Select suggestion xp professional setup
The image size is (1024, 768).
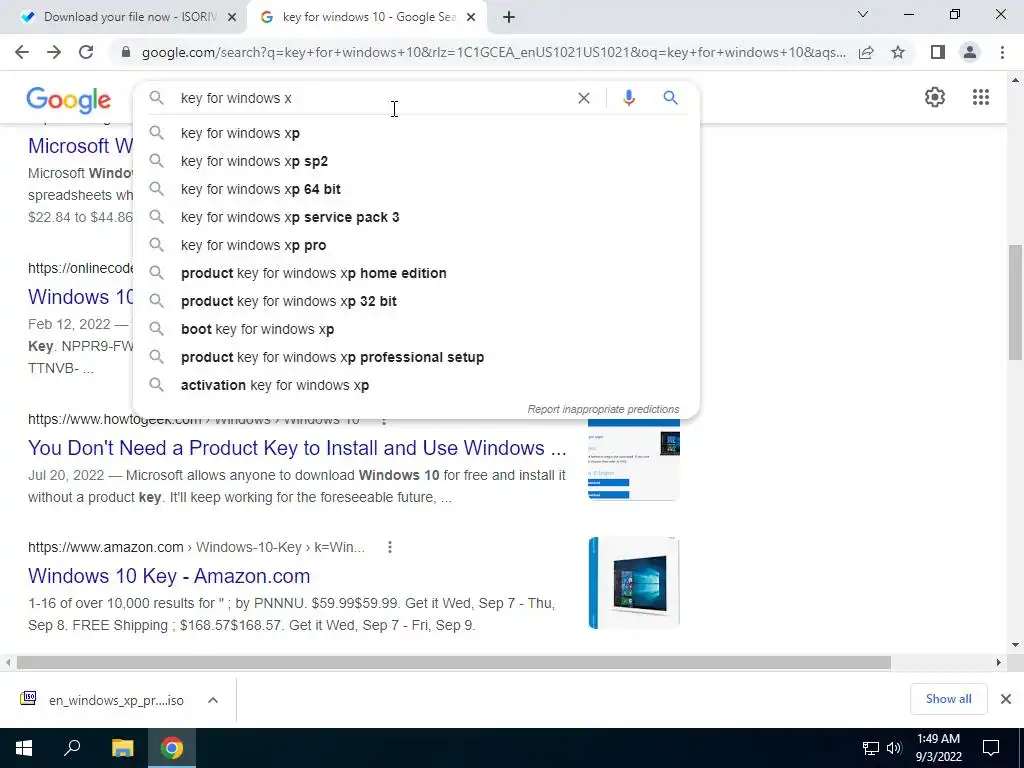click(x=416, y=358)
